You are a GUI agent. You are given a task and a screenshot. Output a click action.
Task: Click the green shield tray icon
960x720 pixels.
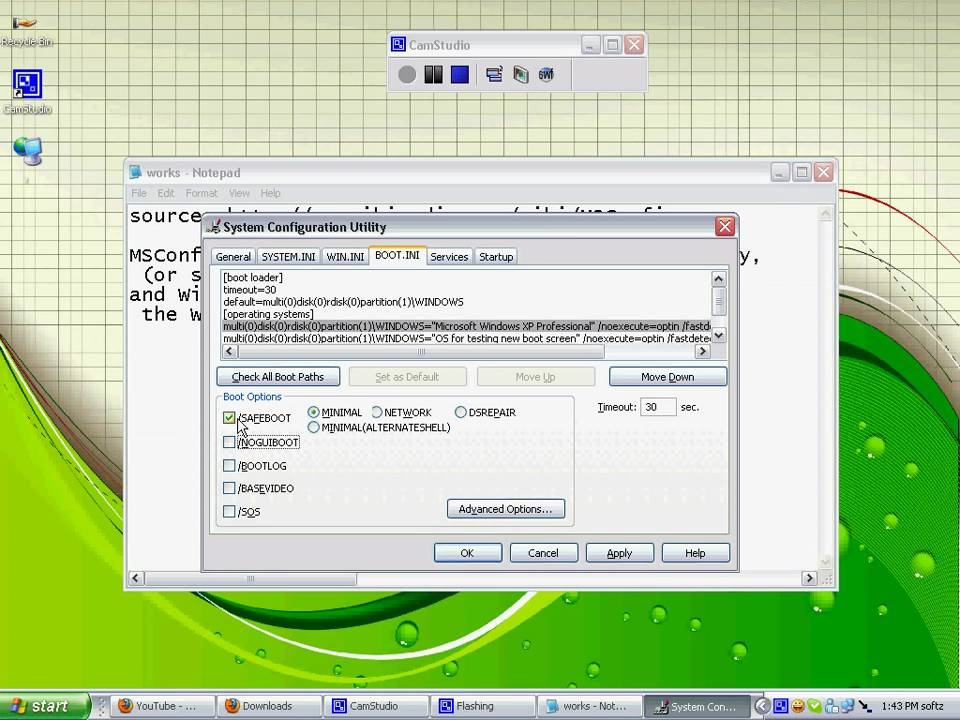coord(814,706)
